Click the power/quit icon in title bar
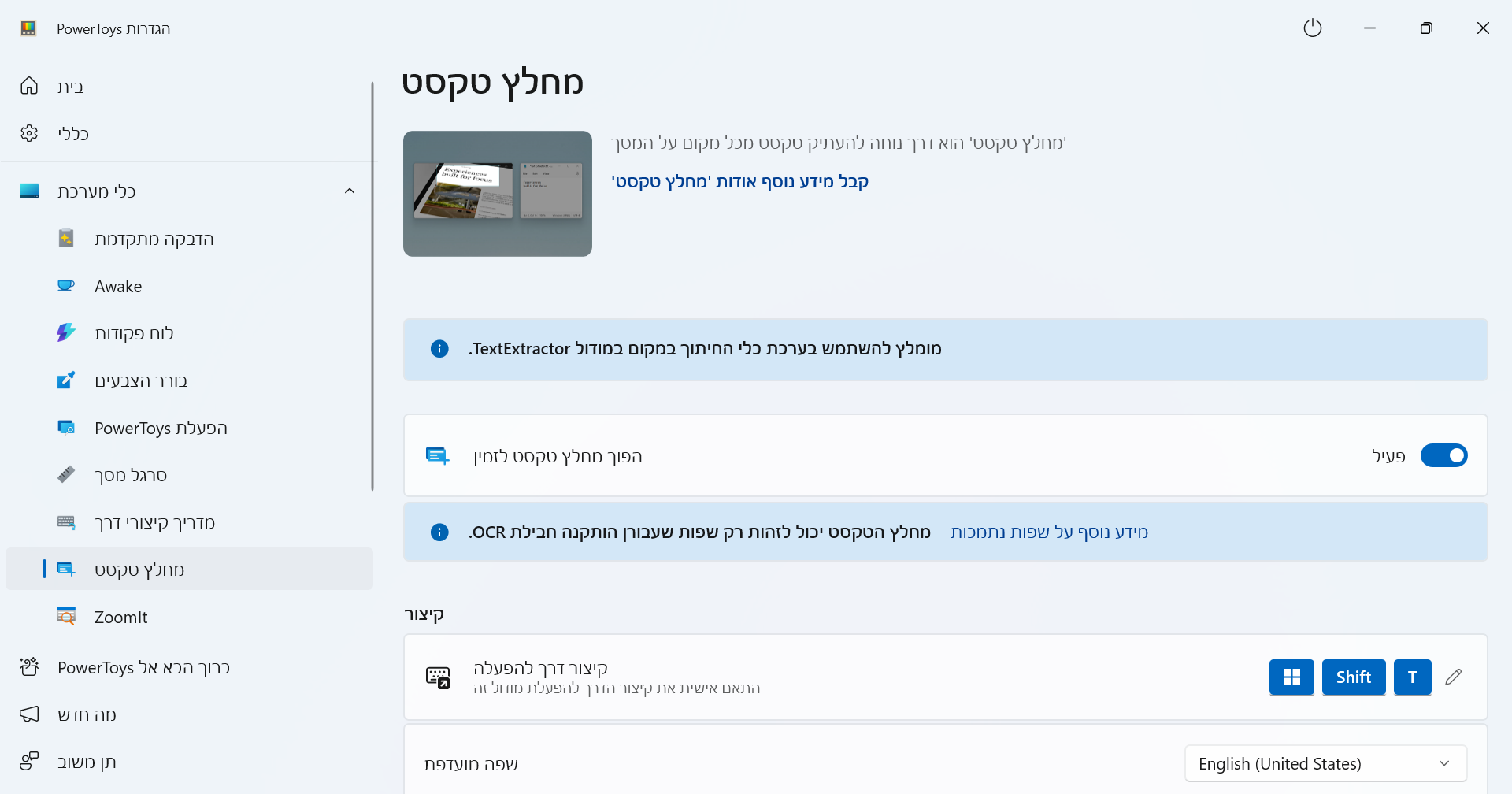Screen dimensions: 1512x794 [1313, 28]
